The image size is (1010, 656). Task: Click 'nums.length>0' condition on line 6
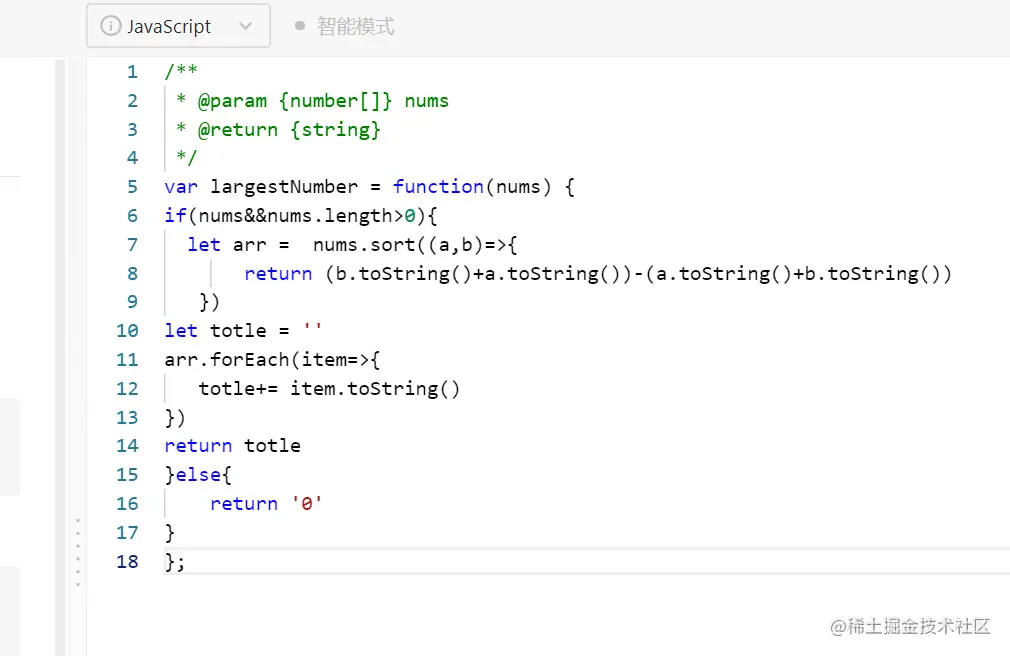(341, 216)
